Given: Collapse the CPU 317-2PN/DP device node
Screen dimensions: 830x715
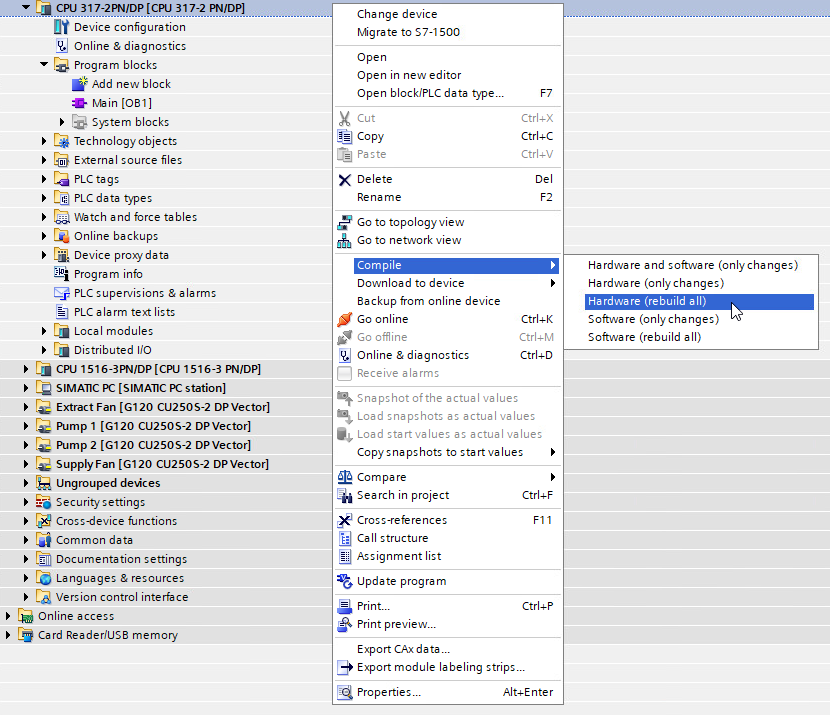Looking at the screenshot, I should coord(25,7).
